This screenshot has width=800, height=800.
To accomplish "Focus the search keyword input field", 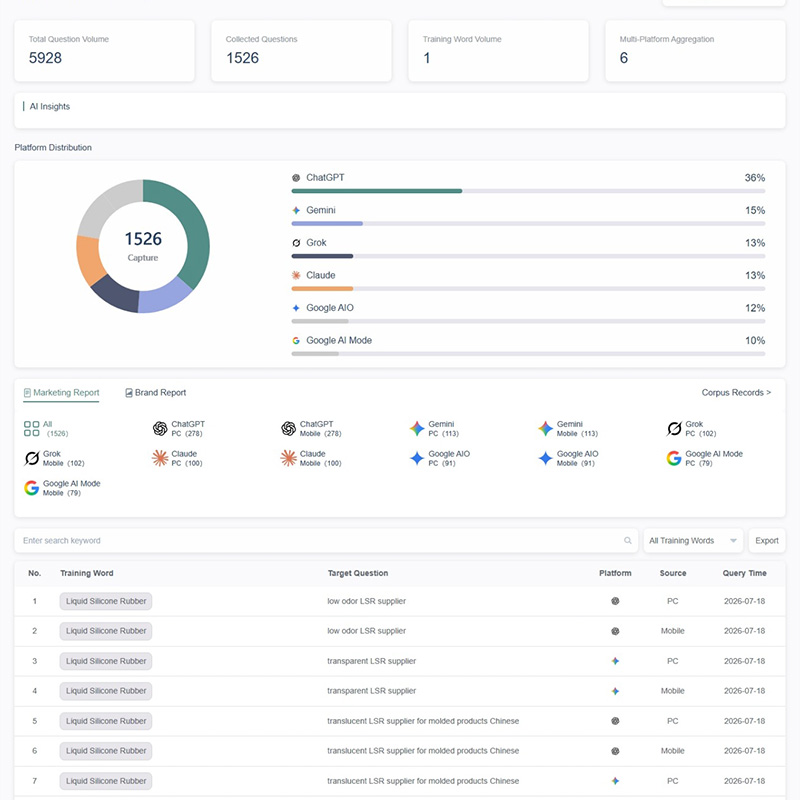I will tap(320, 540).
